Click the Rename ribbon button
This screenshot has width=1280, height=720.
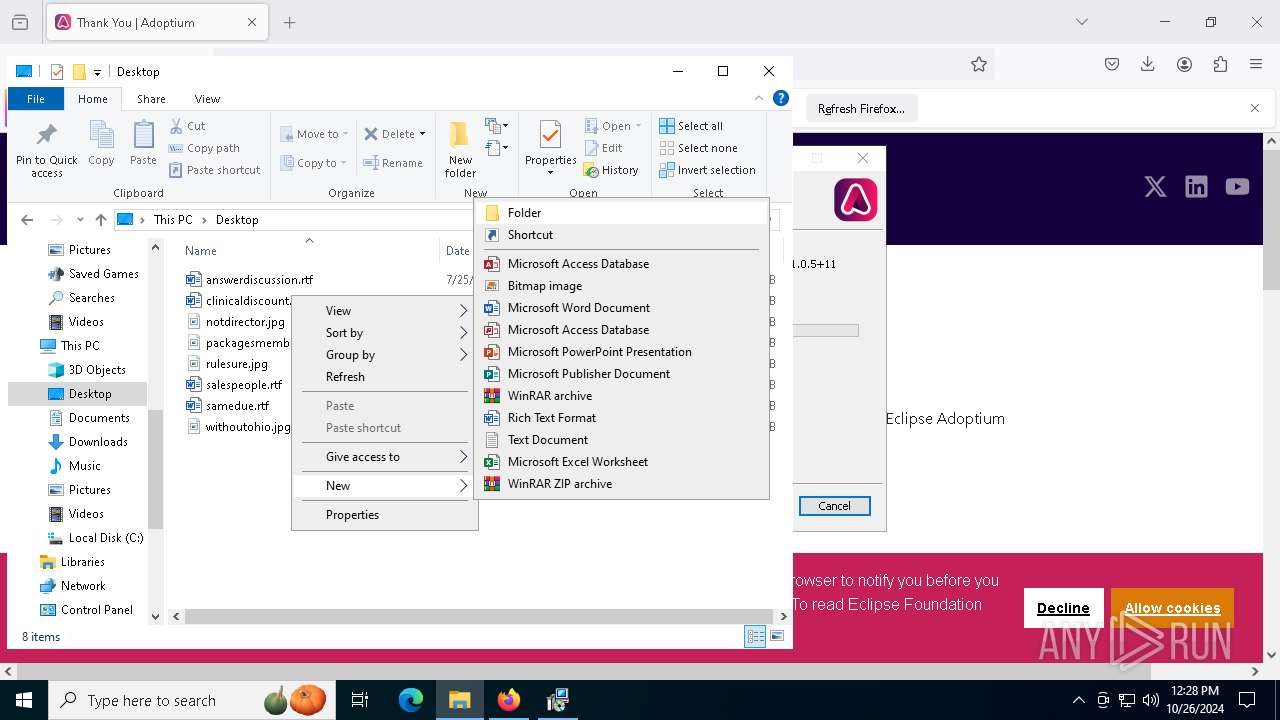click(x=393, y=163)
